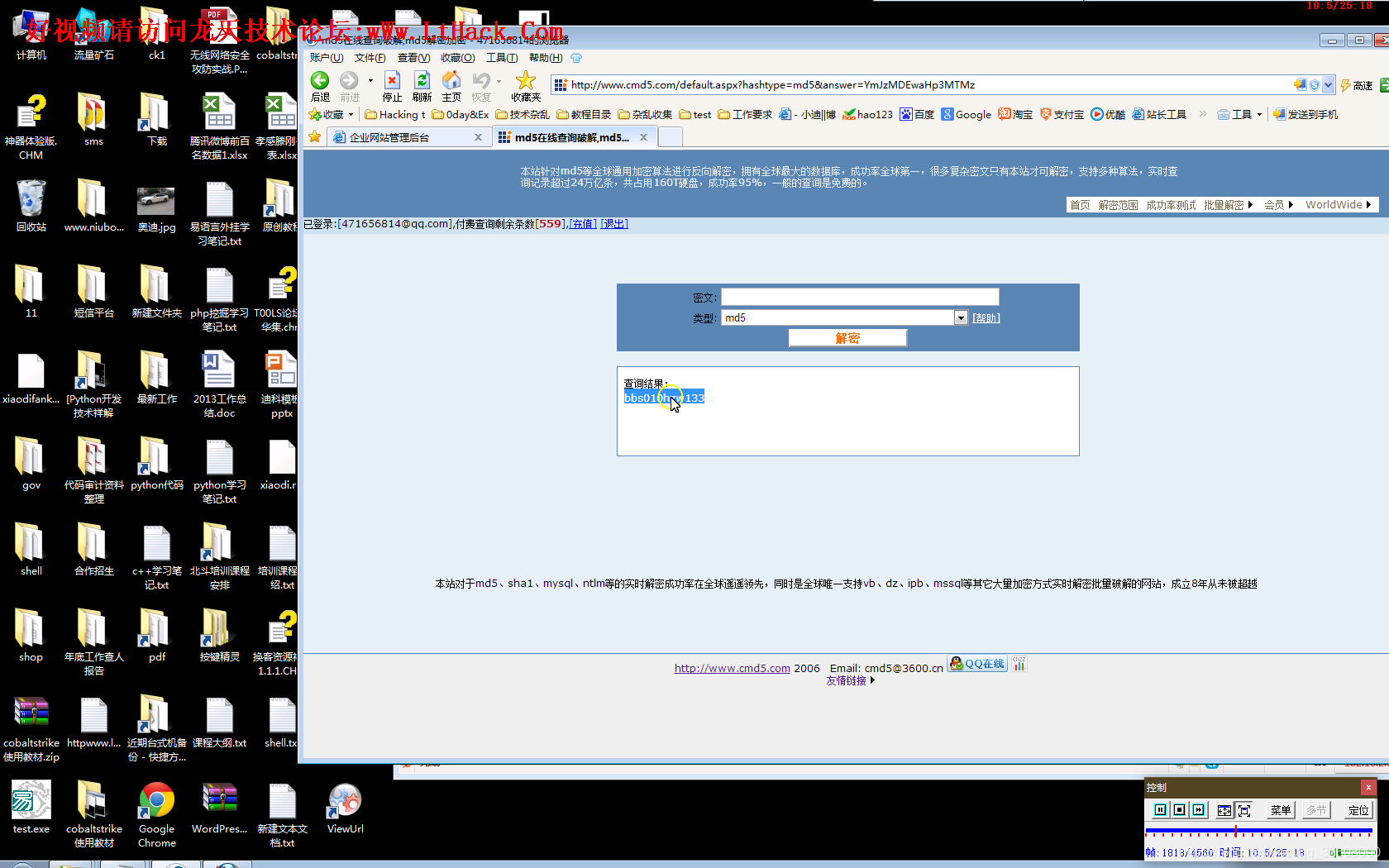Fast forward in the 控制 panel
The image size is (1389, 868).
tap(1199, 810)
